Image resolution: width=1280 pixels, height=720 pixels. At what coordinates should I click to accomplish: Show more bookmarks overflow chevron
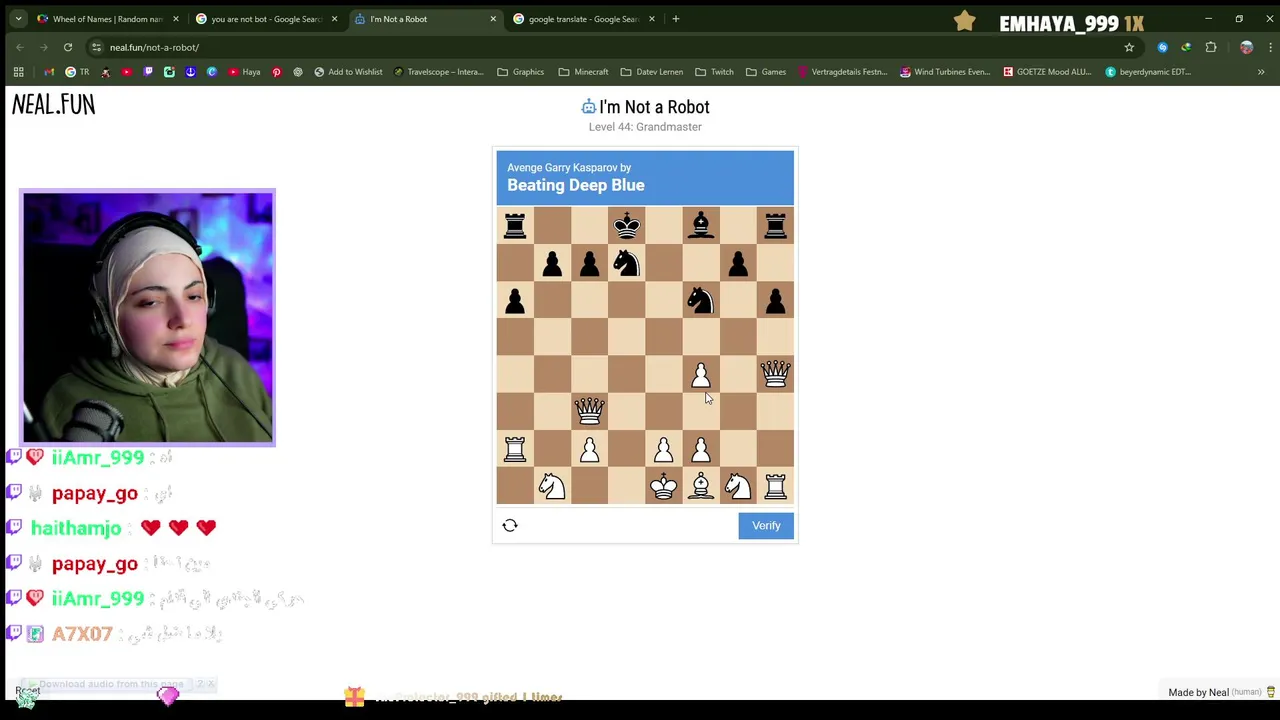pyautogui.click(x=1261, y=72)
